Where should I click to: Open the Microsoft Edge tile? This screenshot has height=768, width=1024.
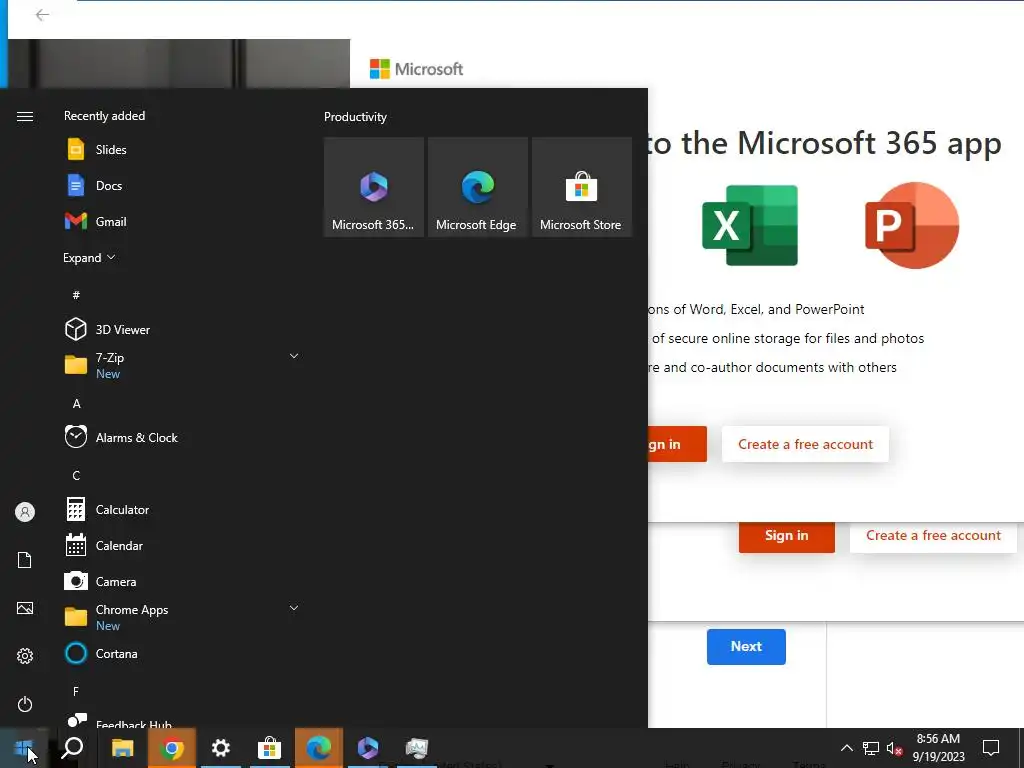click(x=477, y=187)
